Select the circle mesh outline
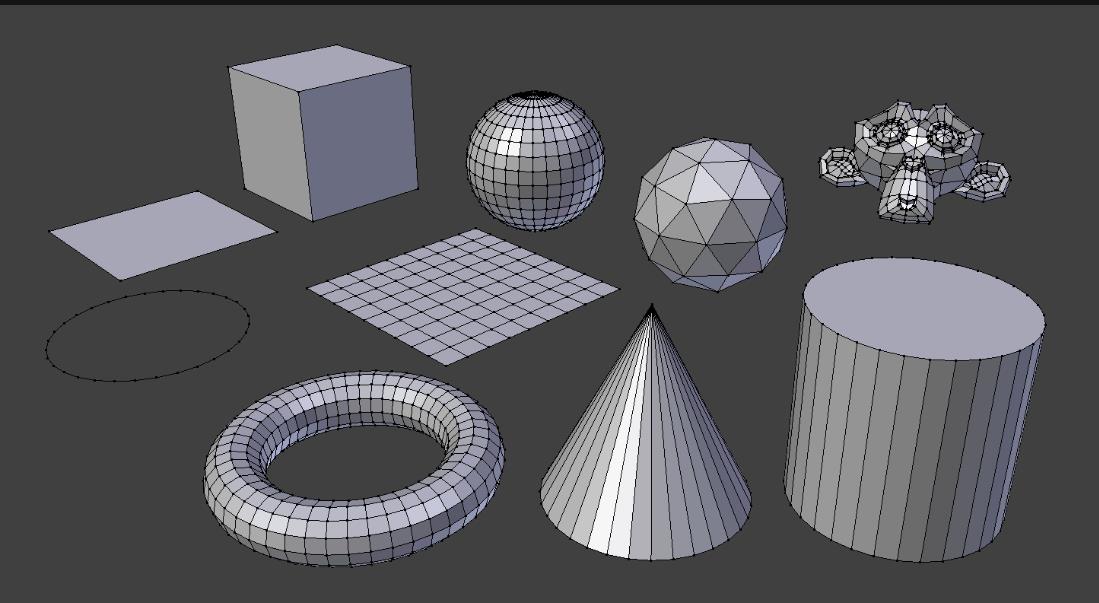The height and width of the screenshot is (603, 1099). 147,337
